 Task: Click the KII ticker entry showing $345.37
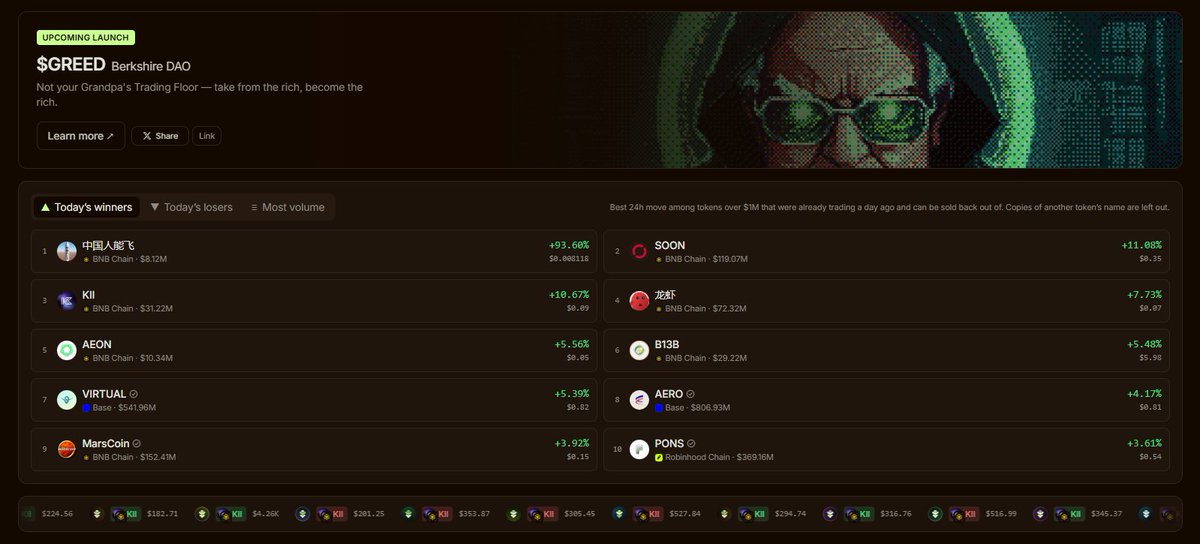1078,514
